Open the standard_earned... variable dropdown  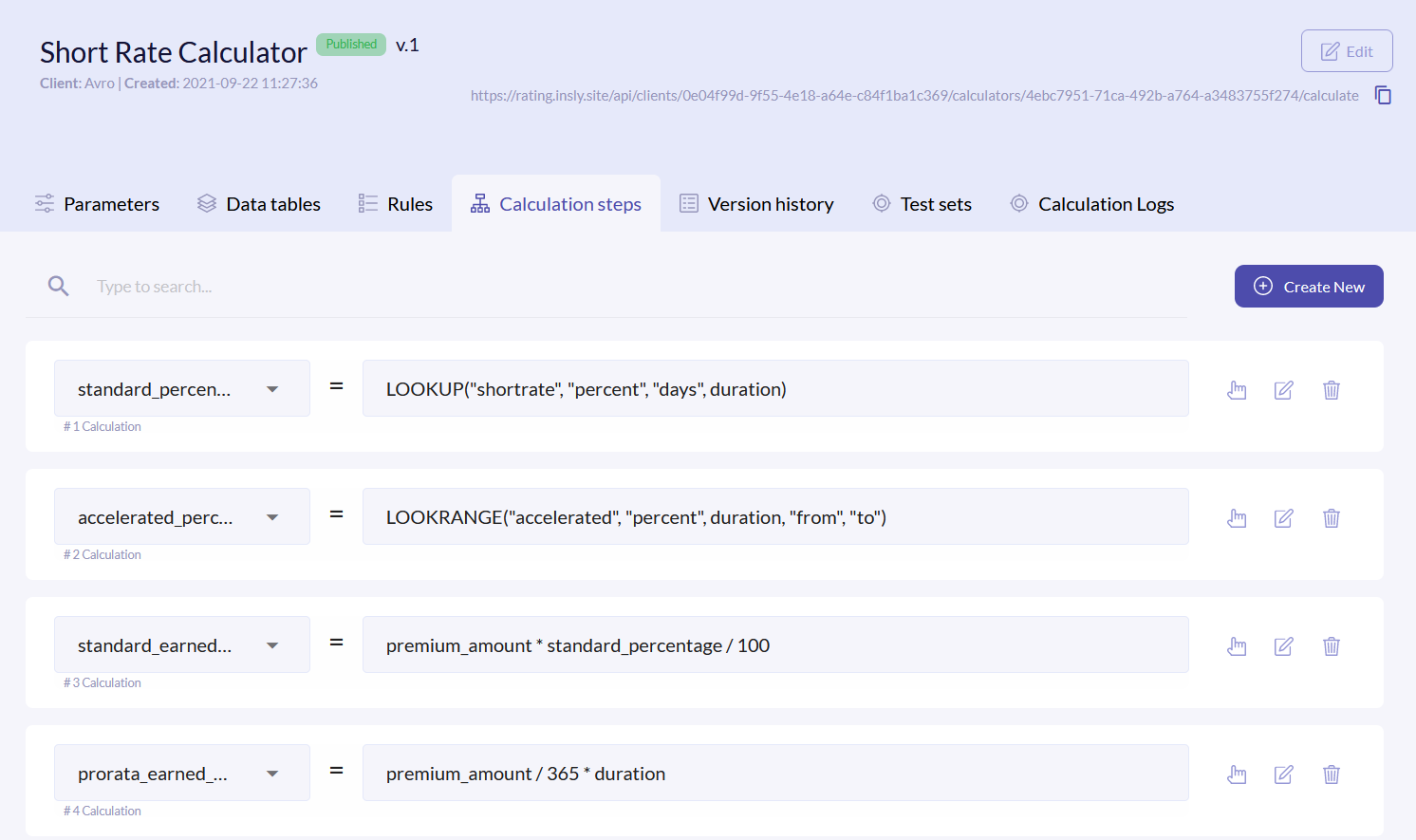[x=272, y=645]
